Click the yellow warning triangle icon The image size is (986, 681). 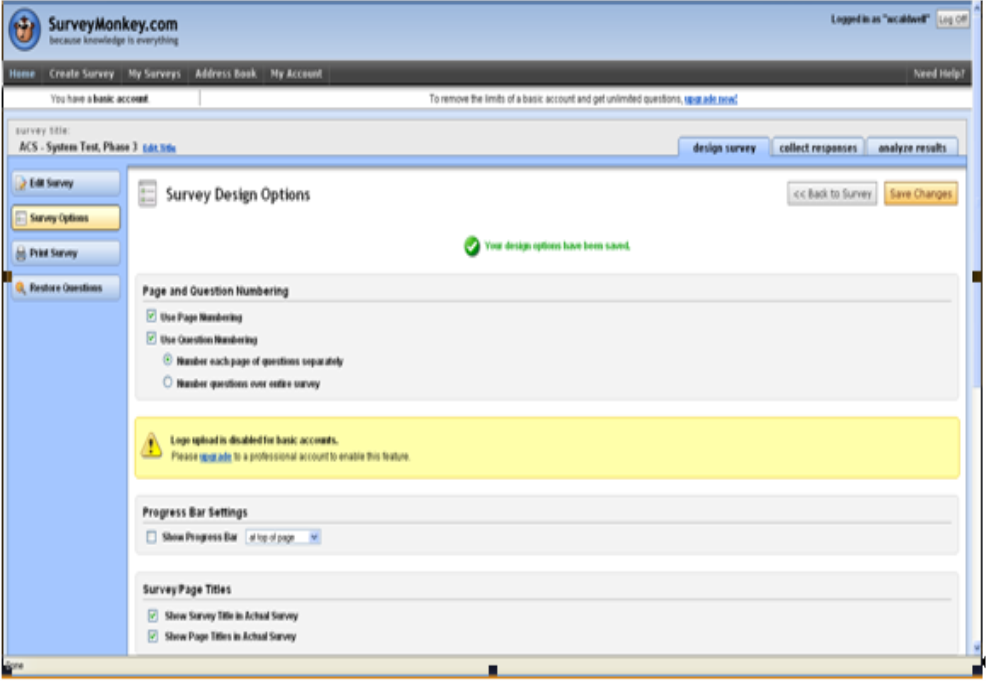(x=151, y=446)
